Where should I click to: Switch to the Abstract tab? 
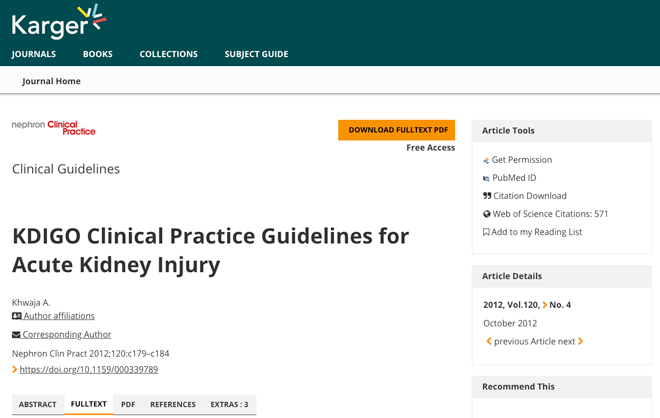(x=37, y=404)
